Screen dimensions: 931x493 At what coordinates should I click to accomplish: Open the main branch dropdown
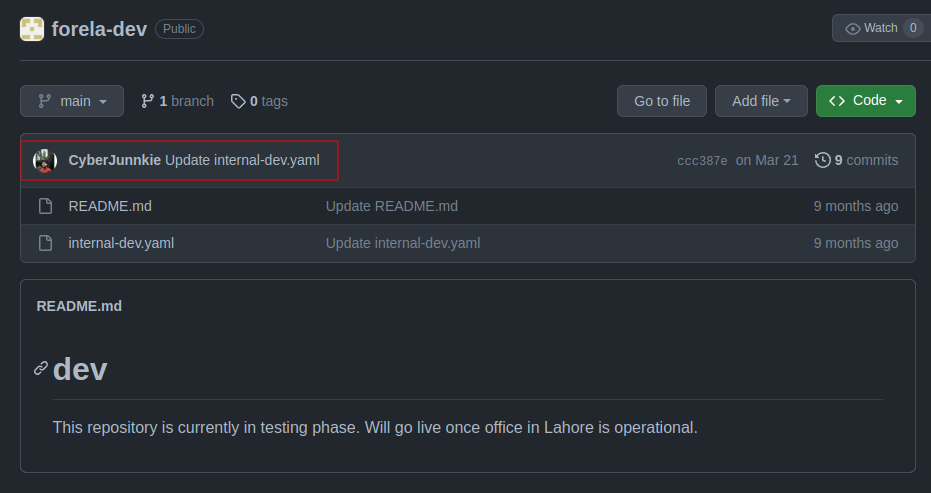coord(72,101)
